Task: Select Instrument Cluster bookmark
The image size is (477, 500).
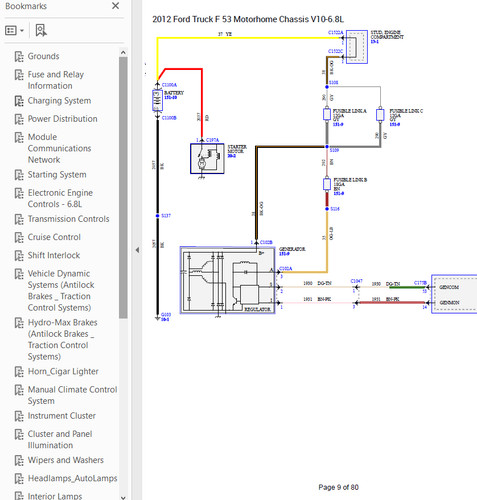Action: (x=62, y=416)
